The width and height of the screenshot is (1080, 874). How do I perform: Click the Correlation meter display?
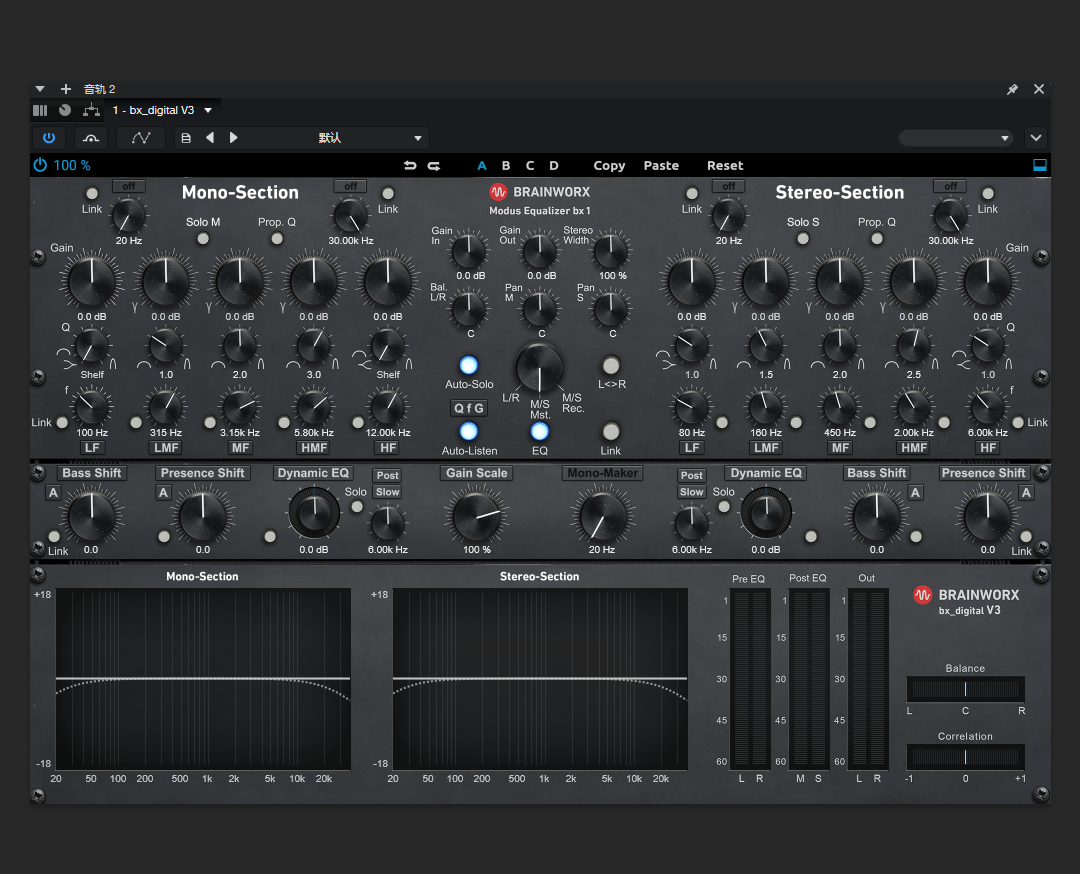965,757
